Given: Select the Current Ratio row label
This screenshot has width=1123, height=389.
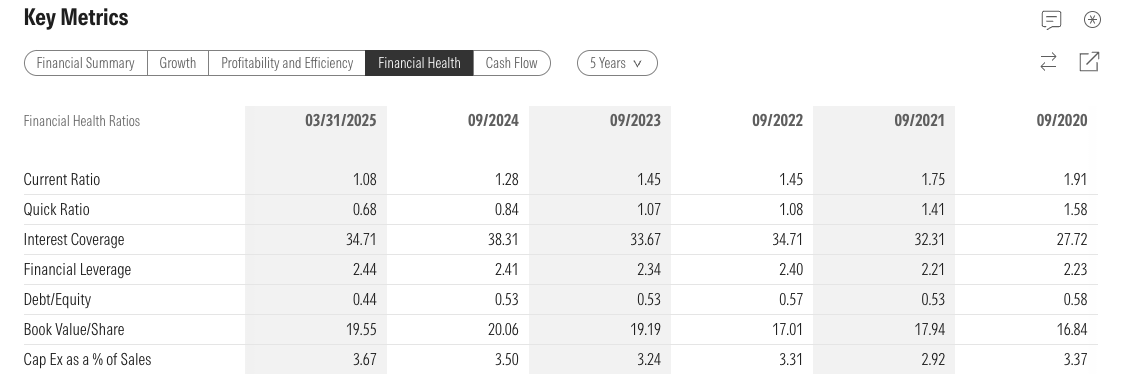Looking at the screenshot, I should click(x=62, y=179).
